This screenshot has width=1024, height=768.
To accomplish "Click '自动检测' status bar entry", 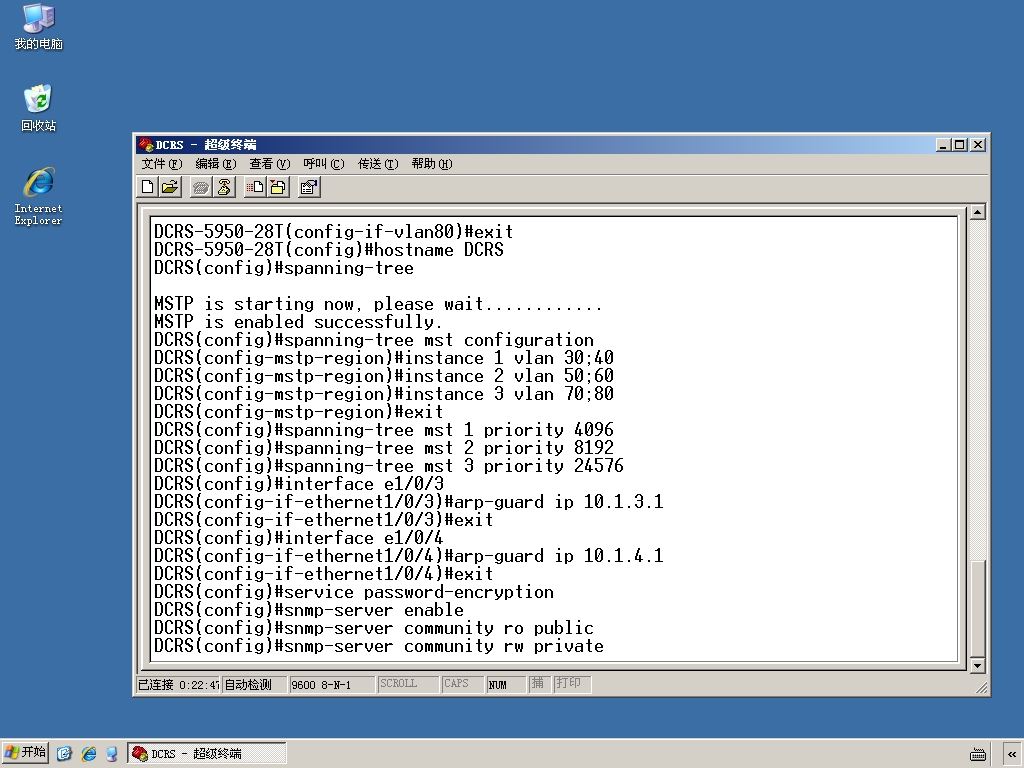I will [x=253, y=684].
